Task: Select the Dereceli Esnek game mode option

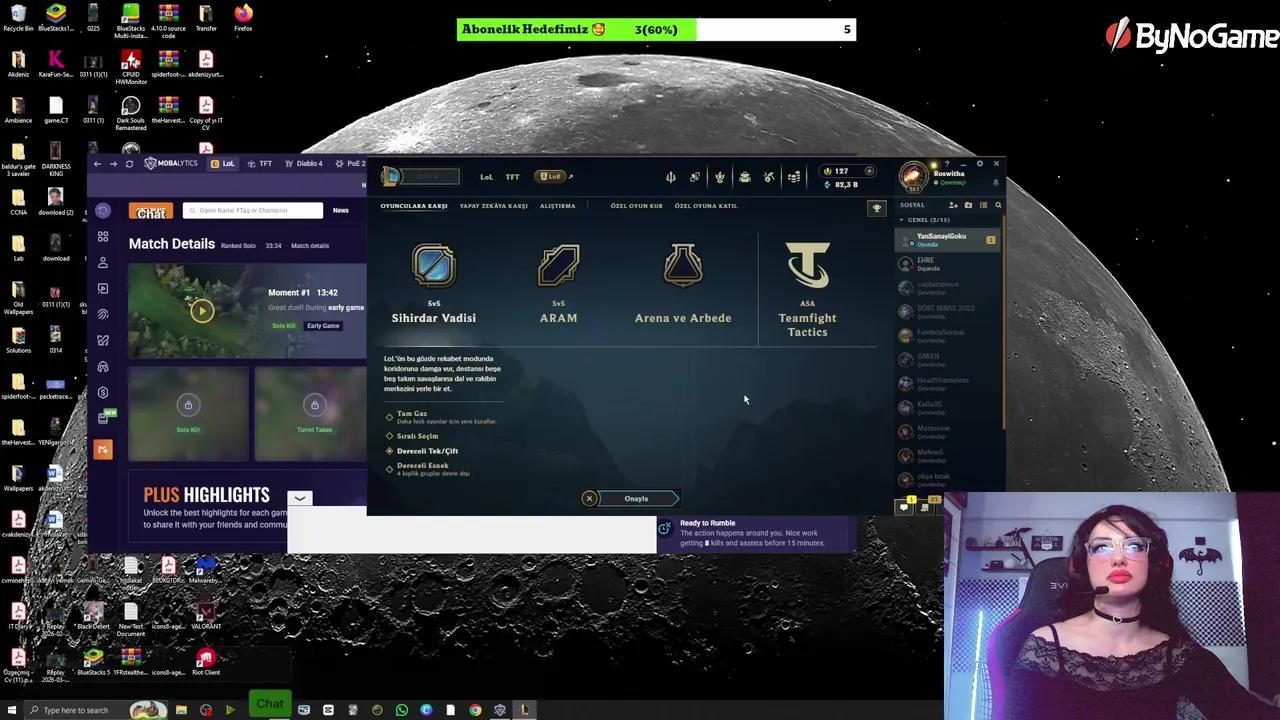Action: (x=422, y=465)
